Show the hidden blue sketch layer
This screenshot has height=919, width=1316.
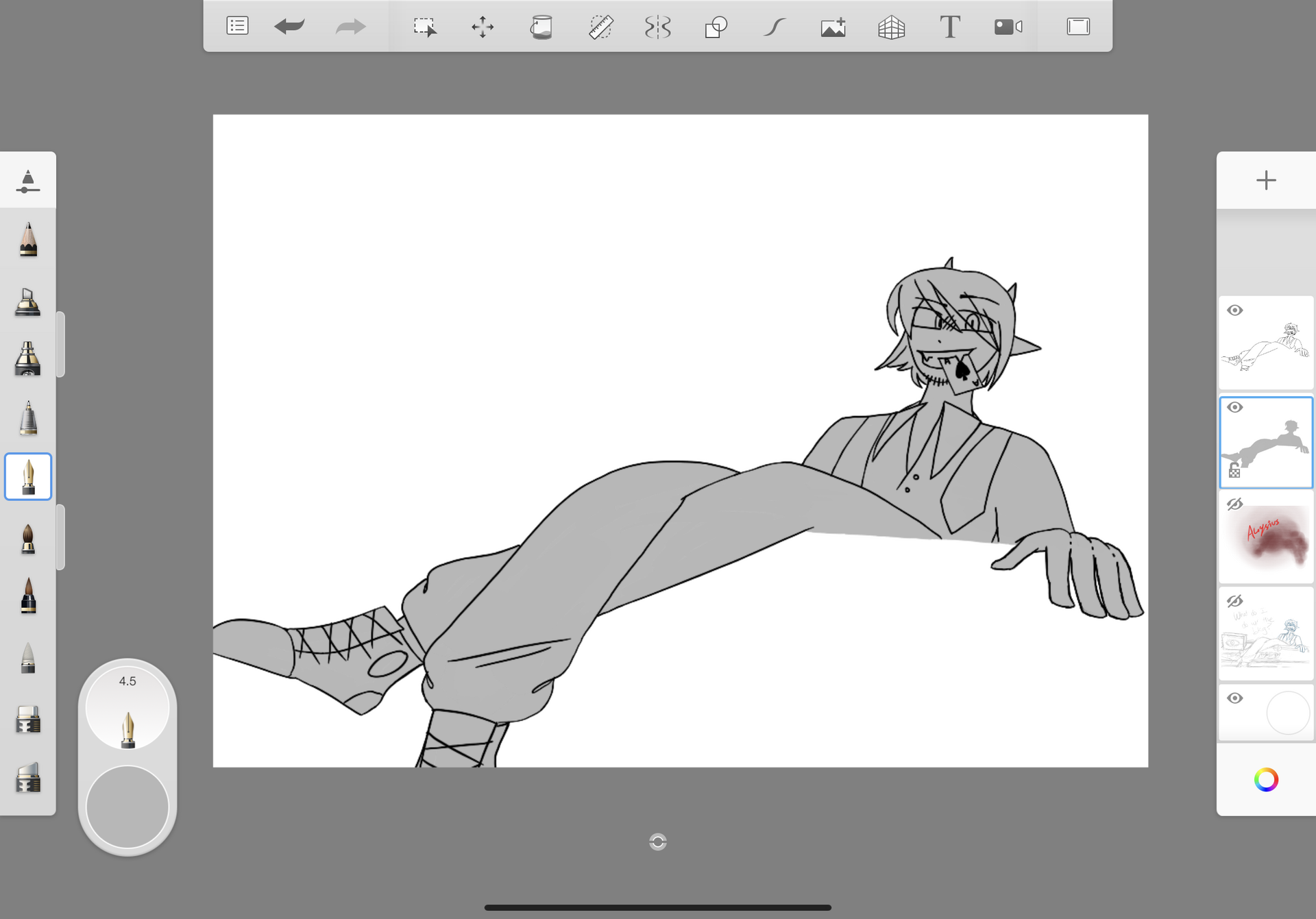pos(1235,601)
